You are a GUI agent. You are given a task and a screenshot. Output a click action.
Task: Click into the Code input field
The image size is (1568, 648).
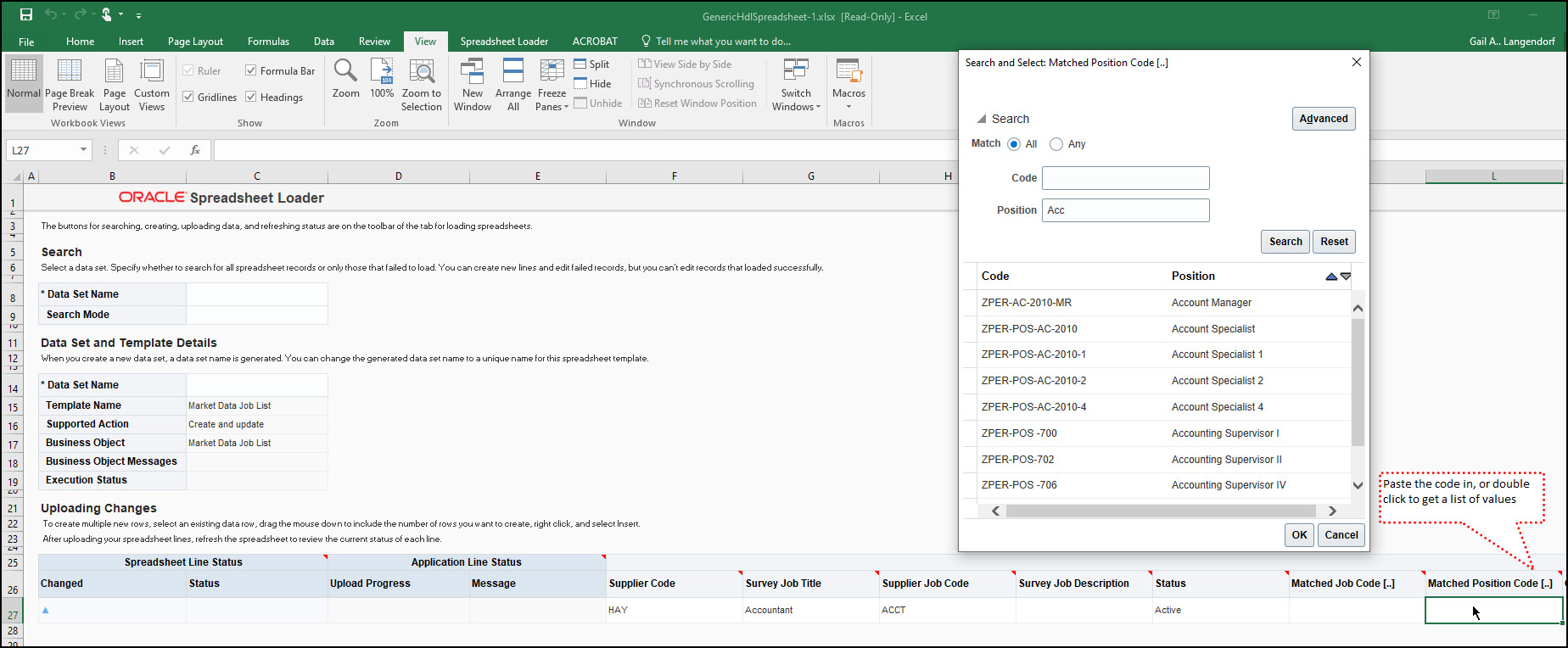click(x=1125, y=178)
